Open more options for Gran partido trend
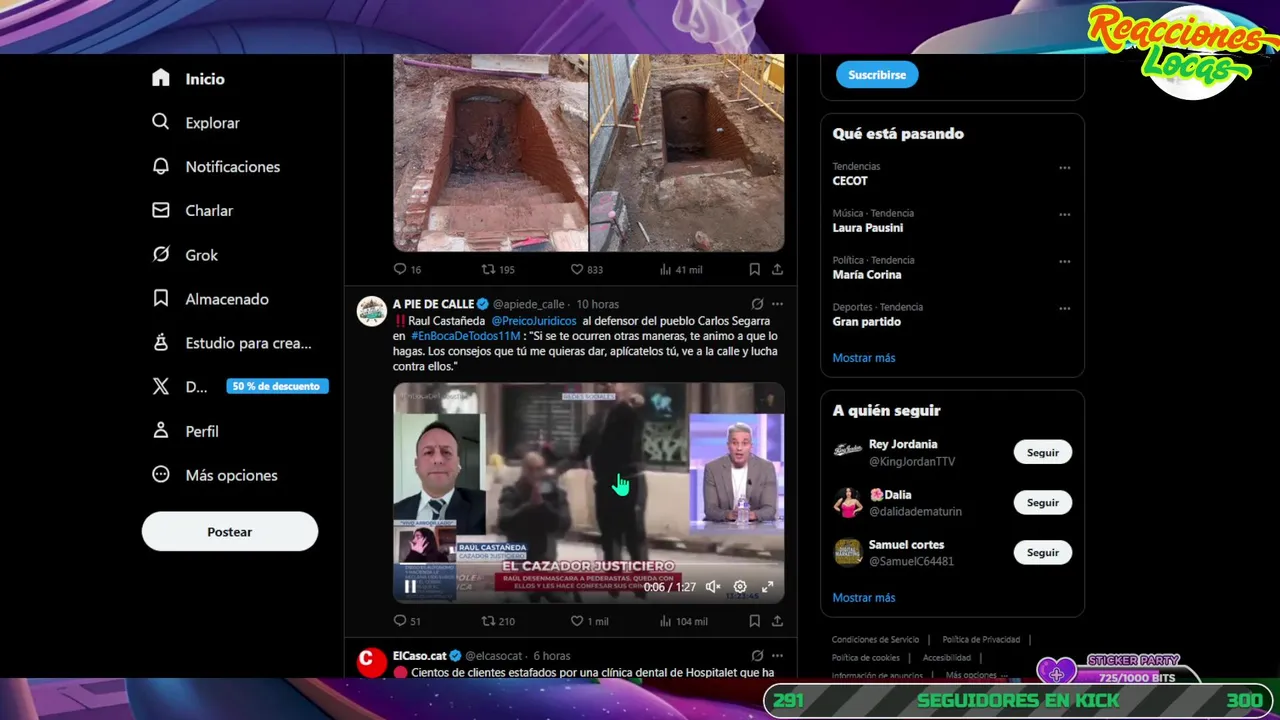 [x=1065, y=309]
